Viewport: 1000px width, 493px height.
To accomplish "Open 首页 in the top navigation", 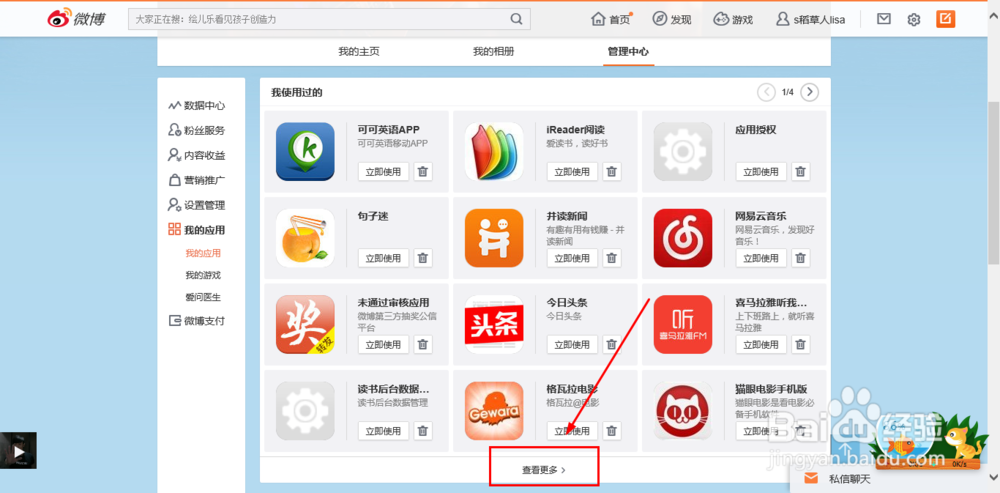I will click(612, 19).
